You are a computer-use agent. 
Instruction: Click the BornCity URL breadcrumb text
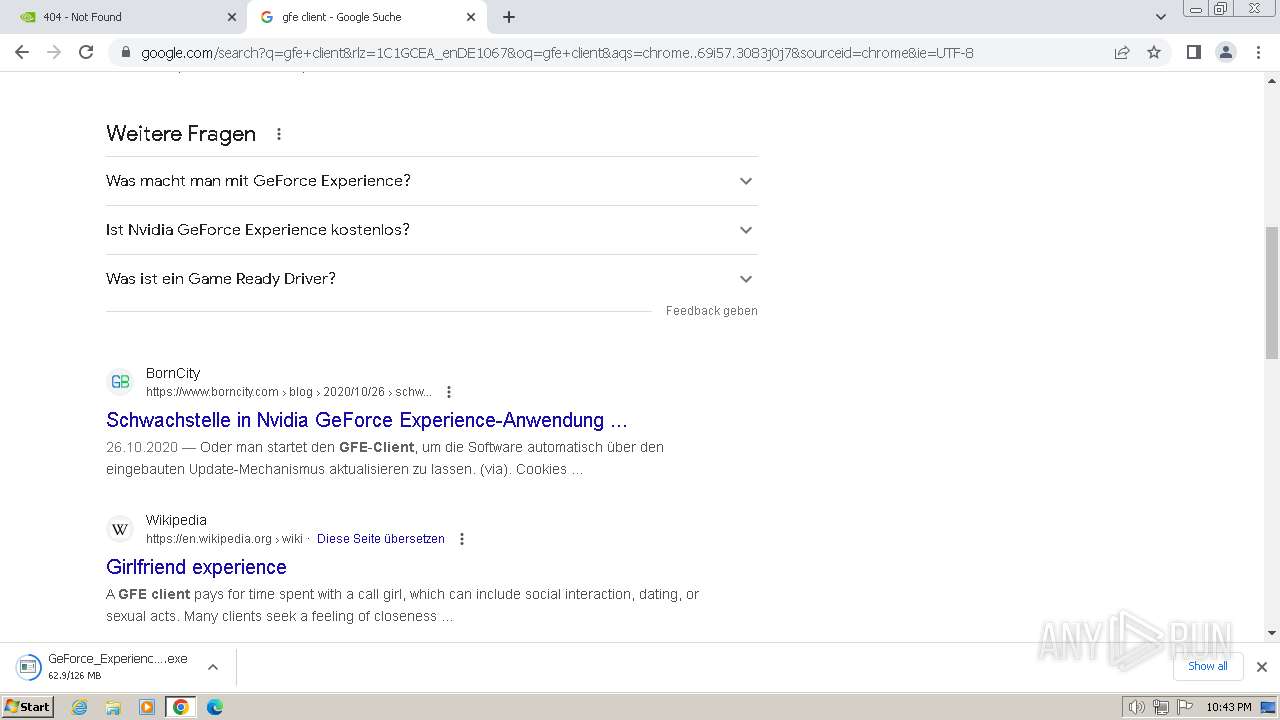click(289, 392)
